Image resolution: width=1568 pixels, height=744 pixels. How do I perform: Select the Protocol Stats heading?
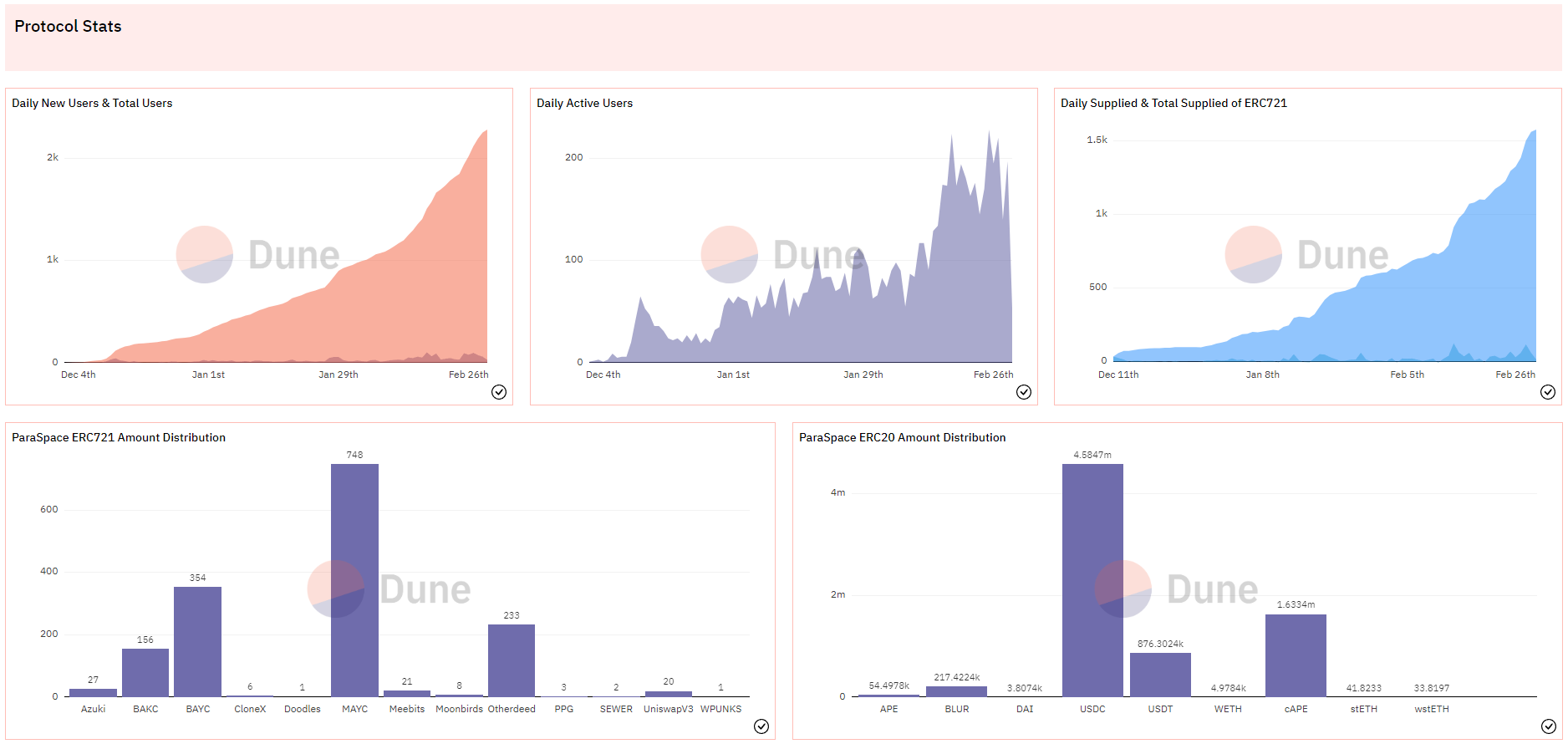tap(68, 27)
